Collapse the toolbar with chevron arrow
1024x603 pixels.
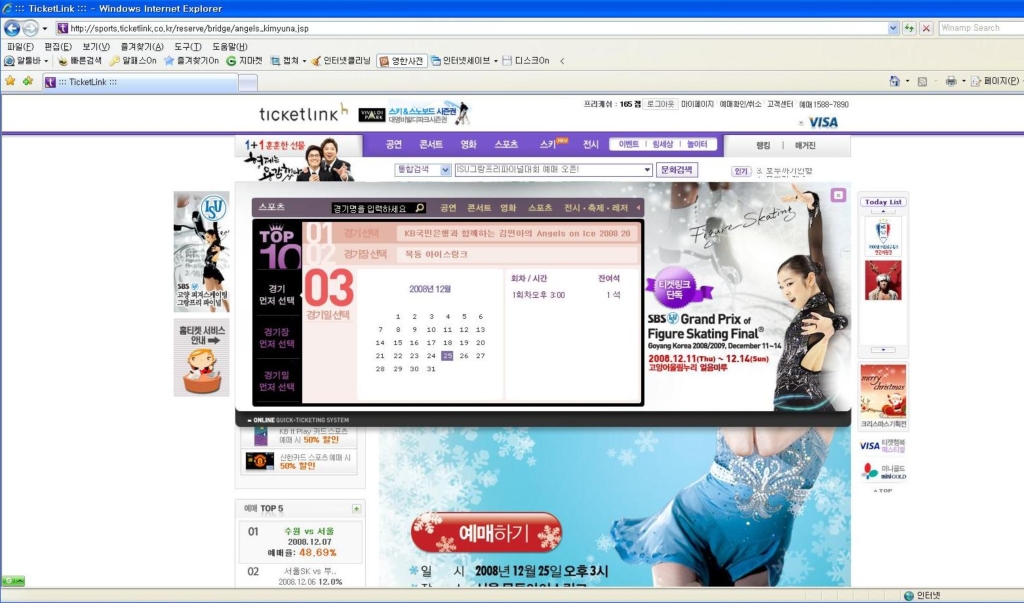562,61
